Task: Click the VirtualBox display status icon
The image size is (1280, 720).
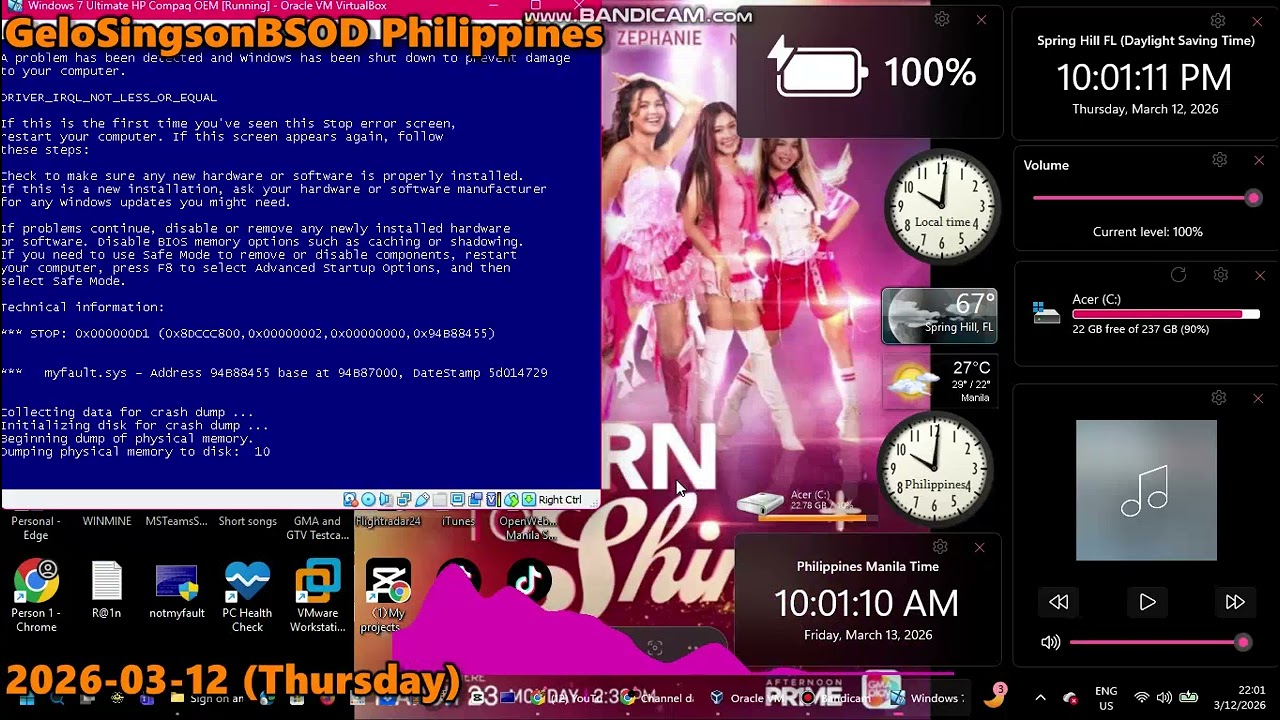Action: coord(458,500)
